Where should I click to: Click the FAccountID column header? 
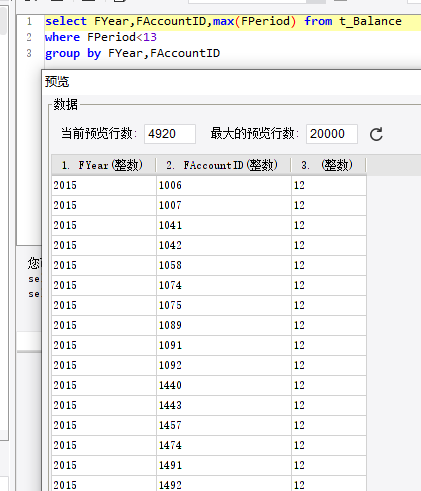(223, 165)
